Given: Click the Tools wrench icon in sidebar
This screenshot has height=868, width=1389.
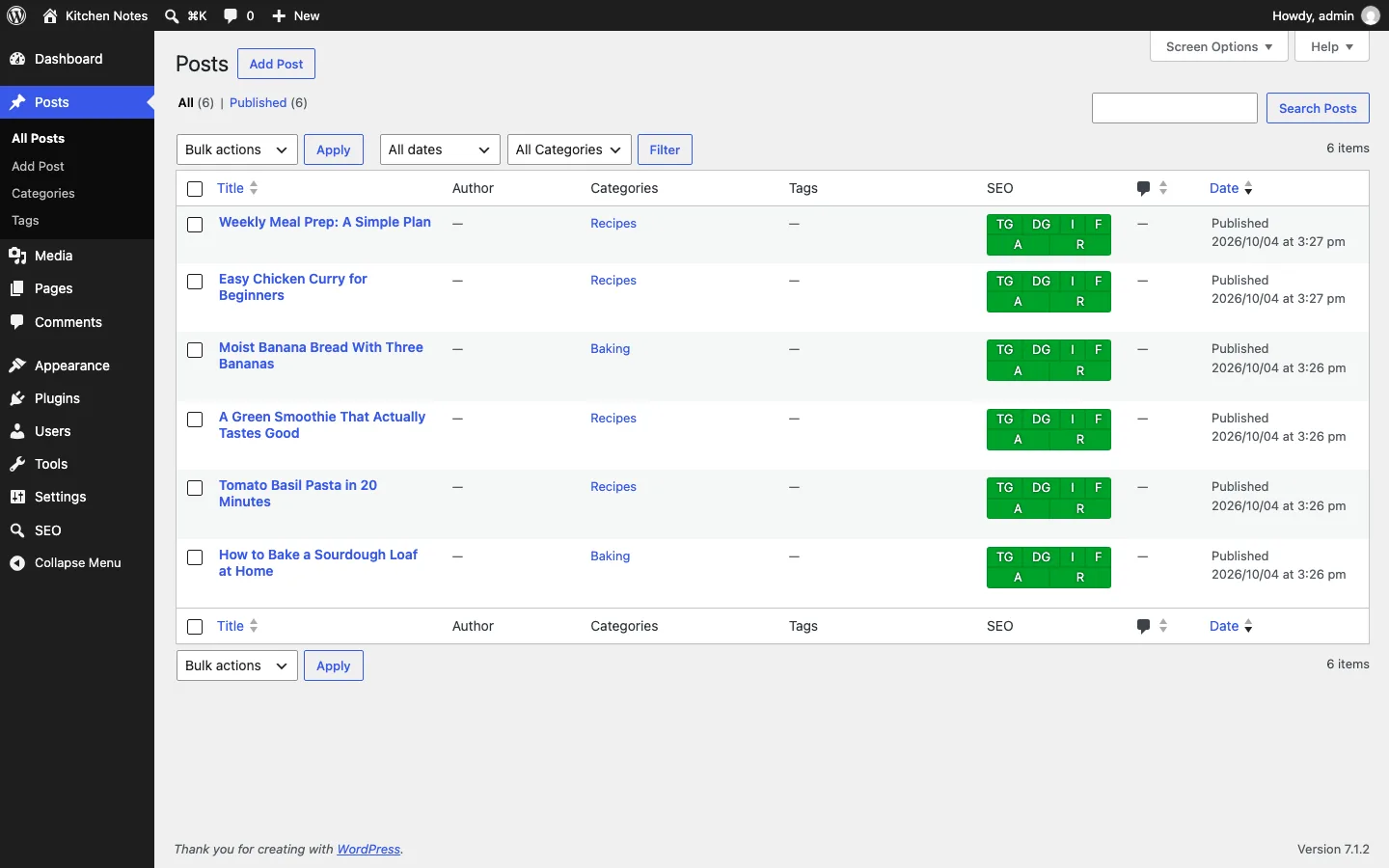Looking at the screenshot, I should (17, 464).
